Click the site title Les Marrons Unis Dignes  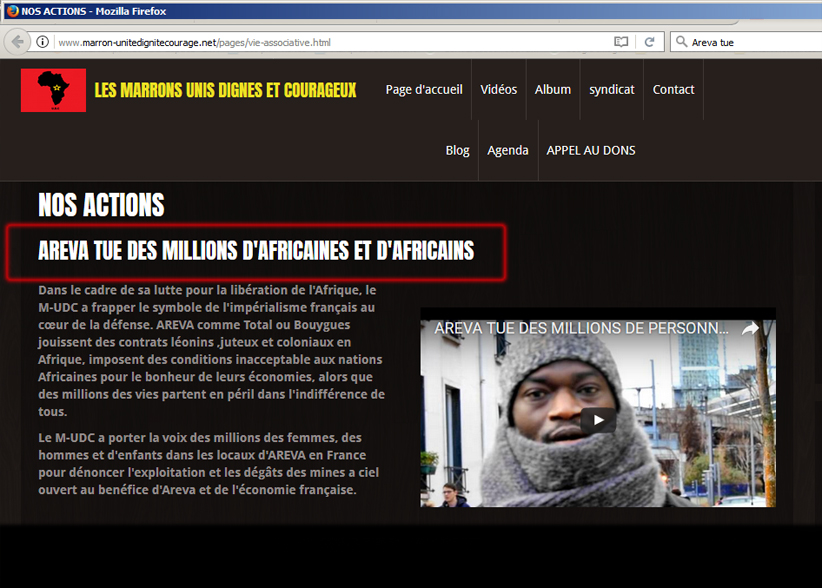(x=225, y=90)
